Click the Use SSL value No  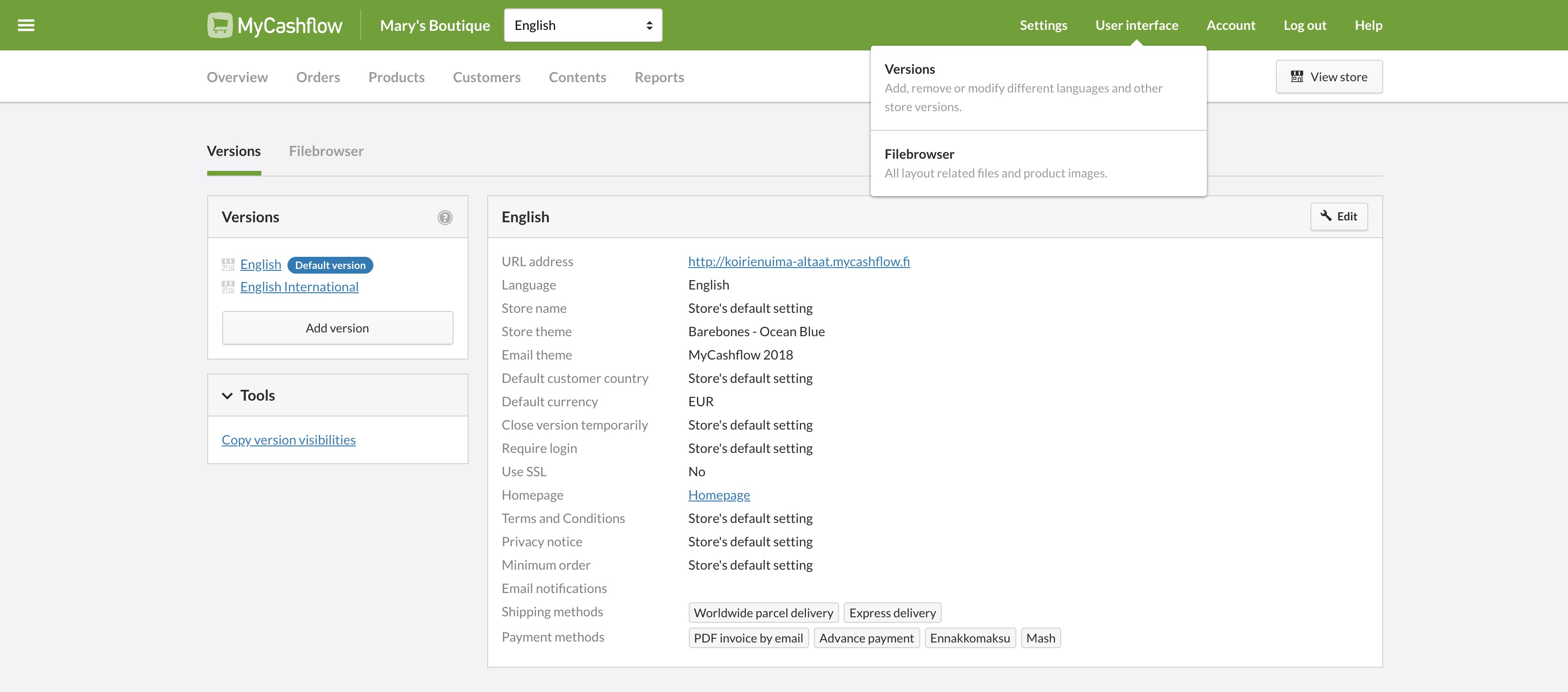pos(696,472)
